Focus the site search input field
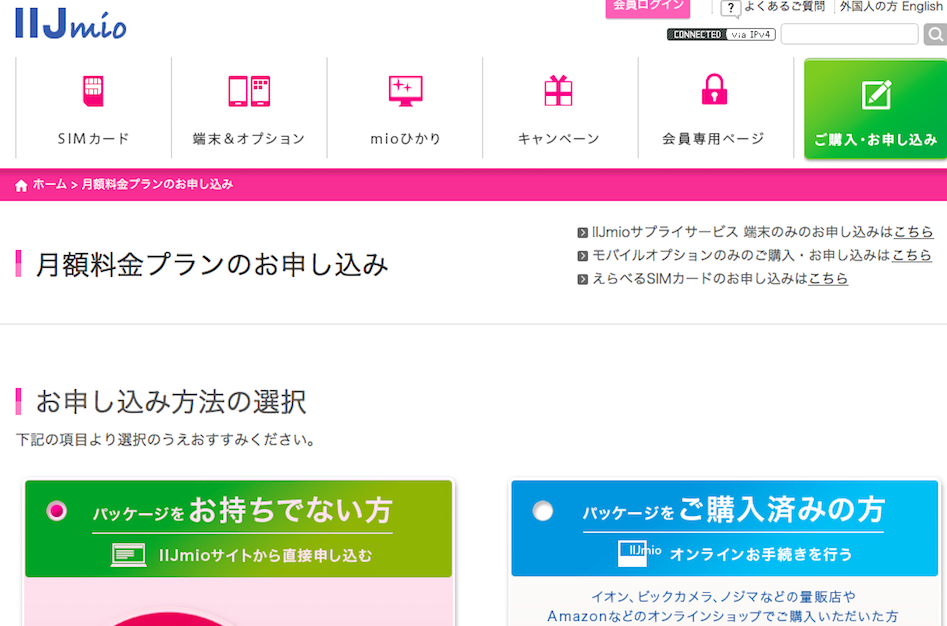Viewport: 947px width, 626px height. click(849, 34)
